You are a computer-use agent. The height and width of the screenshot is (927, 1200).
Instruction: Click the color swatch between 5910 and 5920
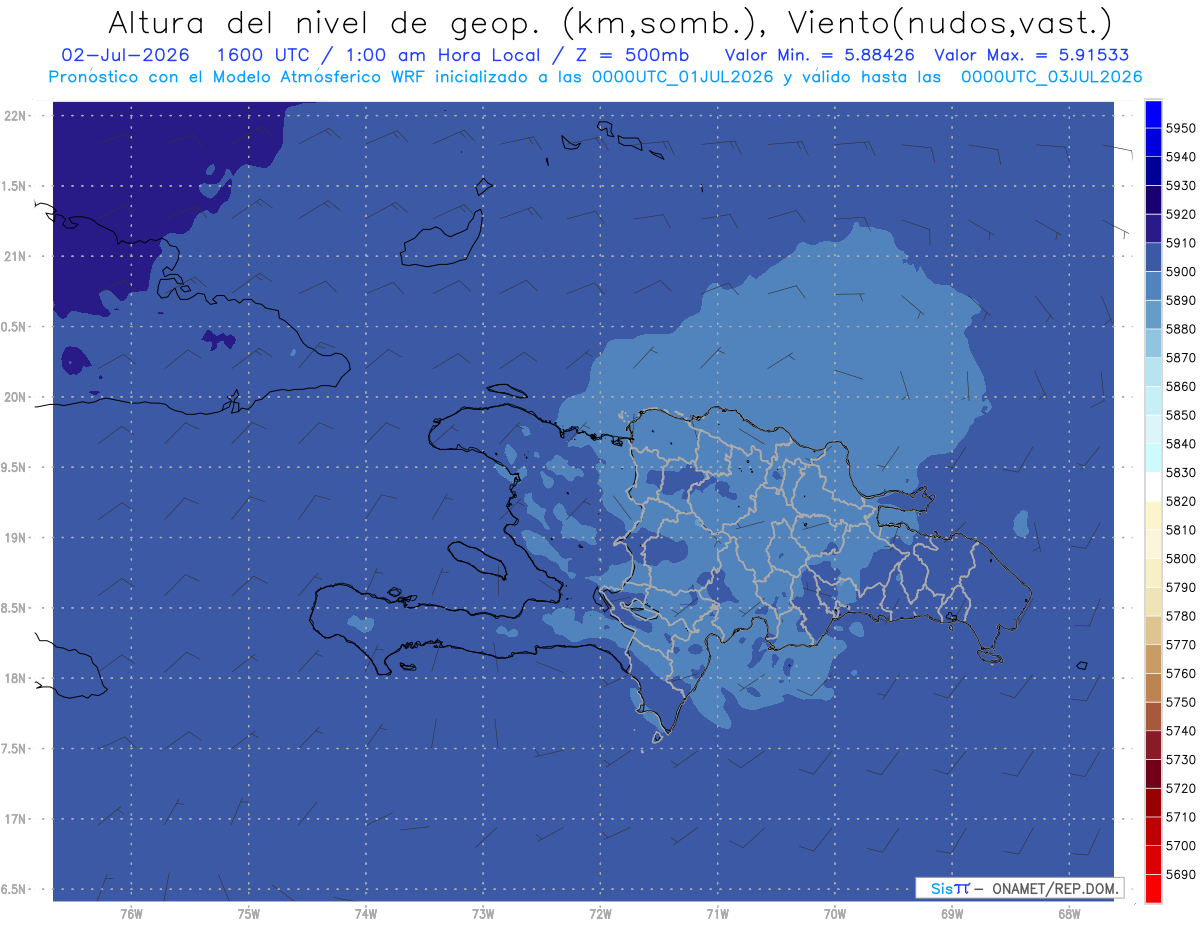(x=1153, y=228)
